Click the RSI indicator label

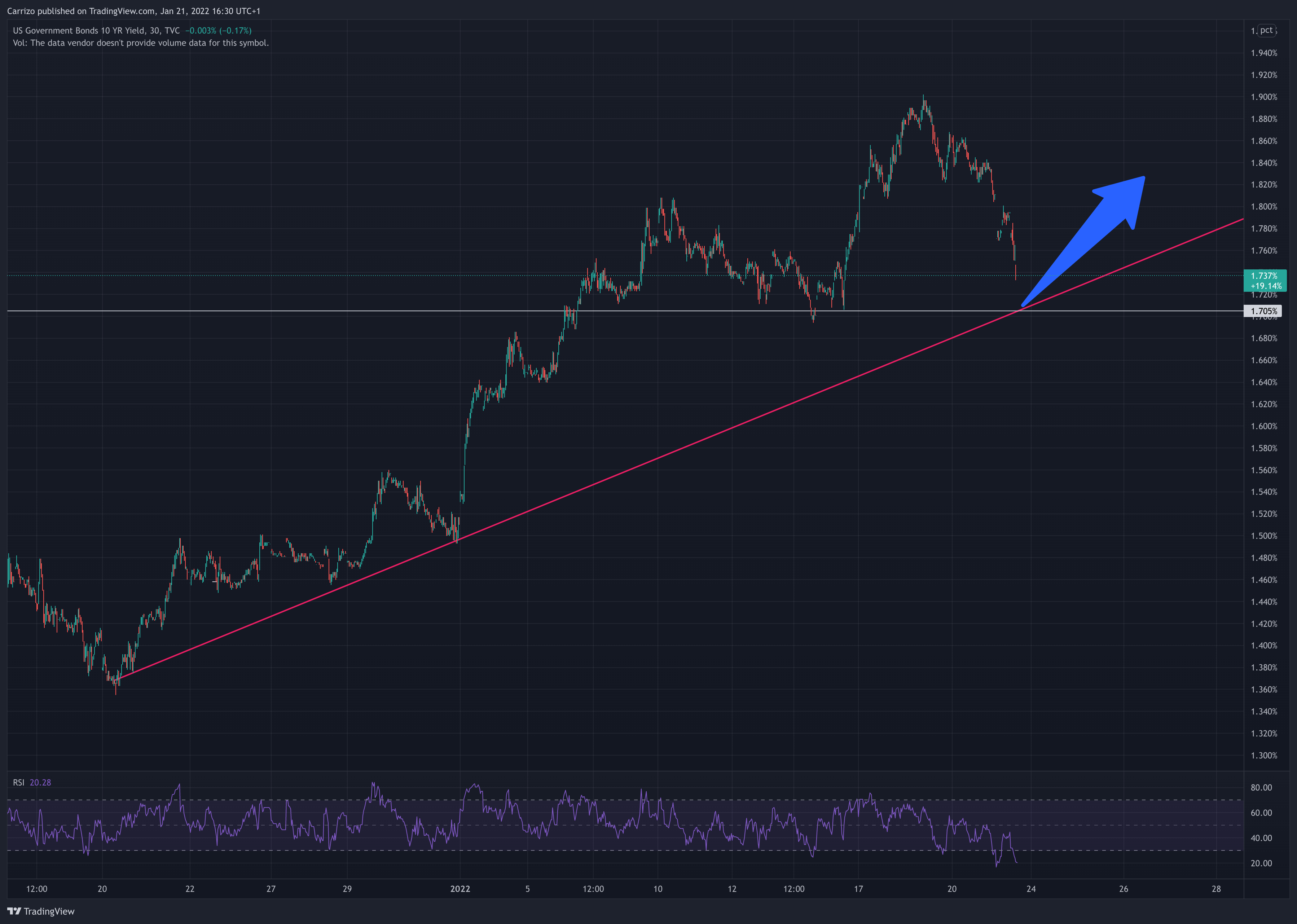click(x=19, y=782)
